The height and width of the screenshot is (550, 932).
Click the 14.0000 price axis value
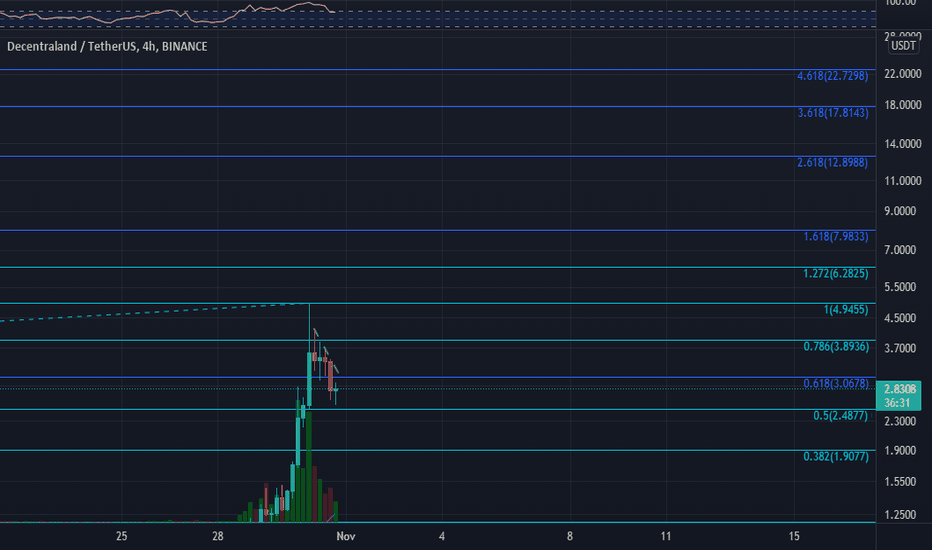(x=903, y=144)
